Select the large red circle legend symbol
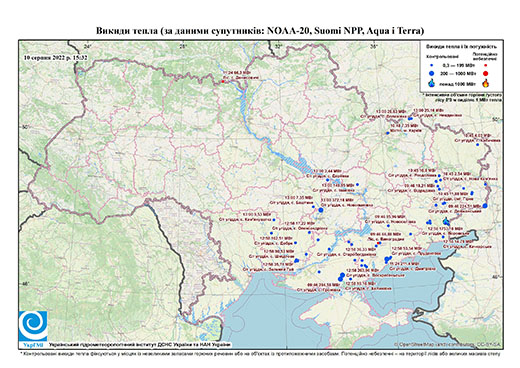 (486, 74)
